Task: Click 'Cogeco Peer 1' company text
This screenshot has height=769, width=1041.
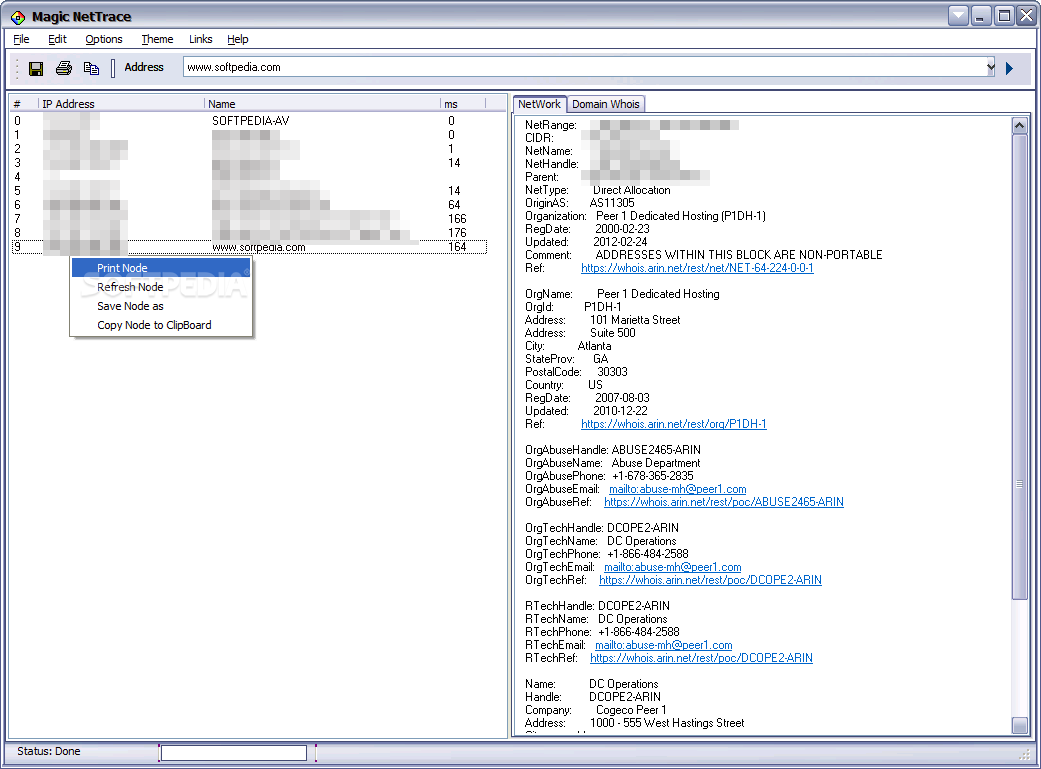Action: coord(631,710)
